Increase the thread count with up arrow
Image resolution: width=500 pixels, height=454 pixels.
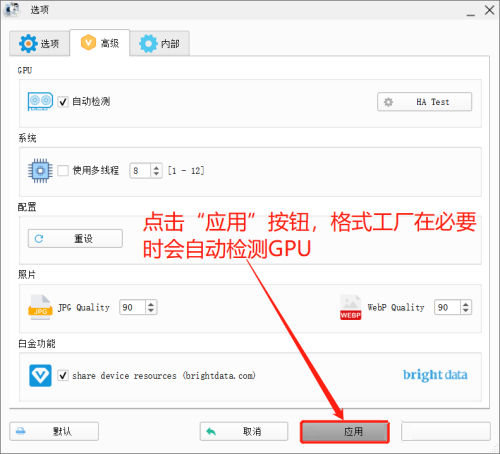point(156,167)
